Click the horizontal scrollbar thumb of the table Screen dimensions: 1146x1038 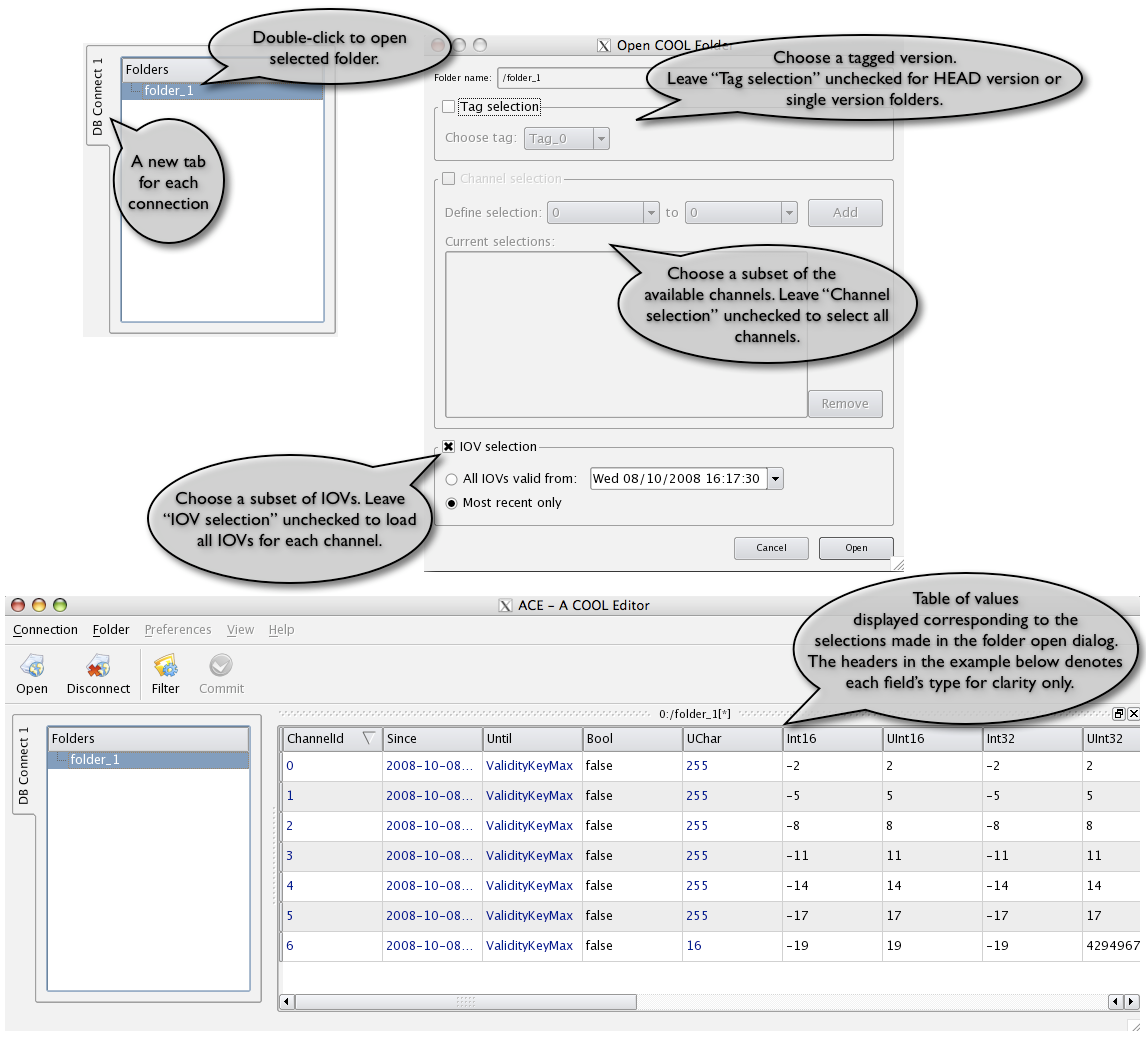[466, 1001]
